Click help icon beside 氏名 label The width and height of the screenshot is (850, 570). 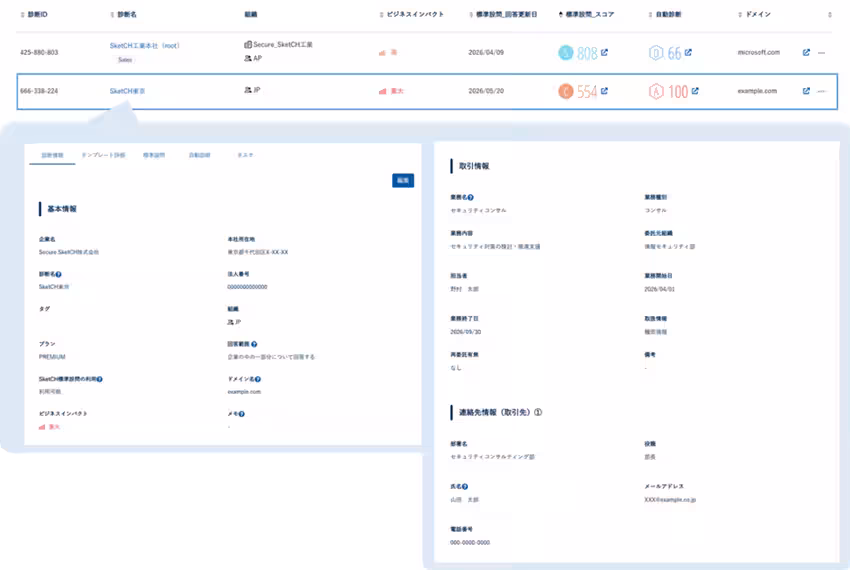pos(465,487)
